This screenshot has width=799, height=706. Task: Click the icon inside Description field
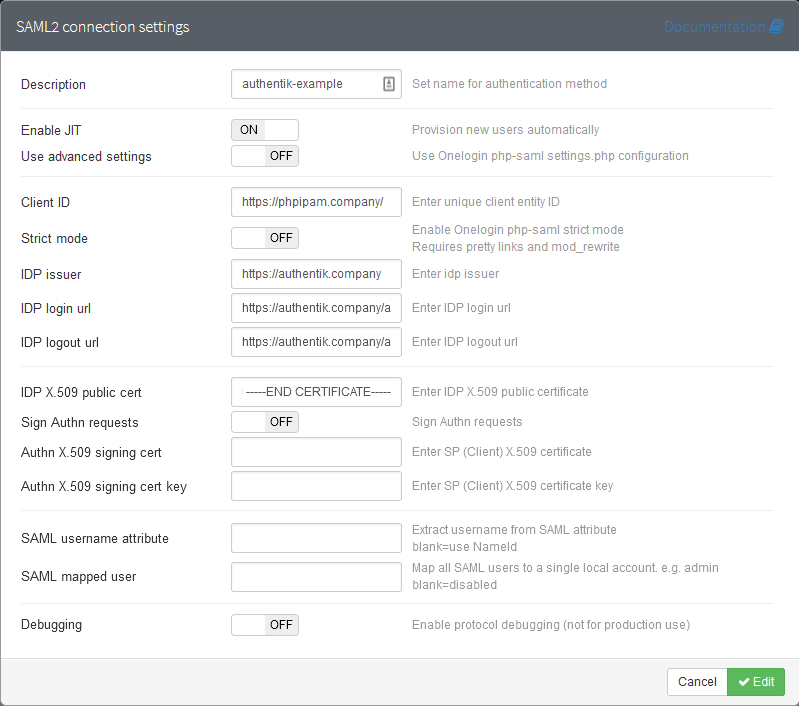tap(389, 85)
